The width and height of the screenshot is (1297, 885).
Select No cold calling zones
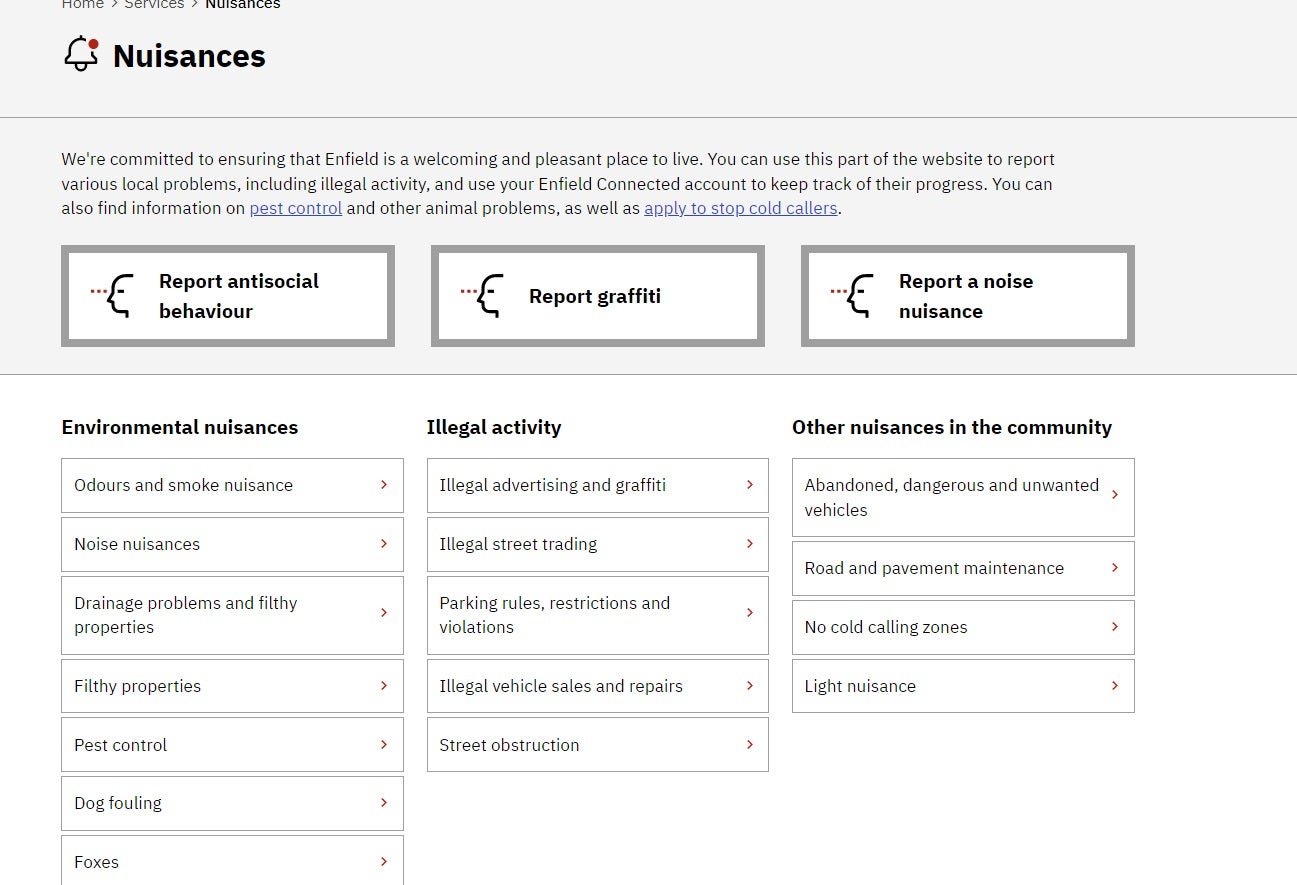(x=962, y=627)
